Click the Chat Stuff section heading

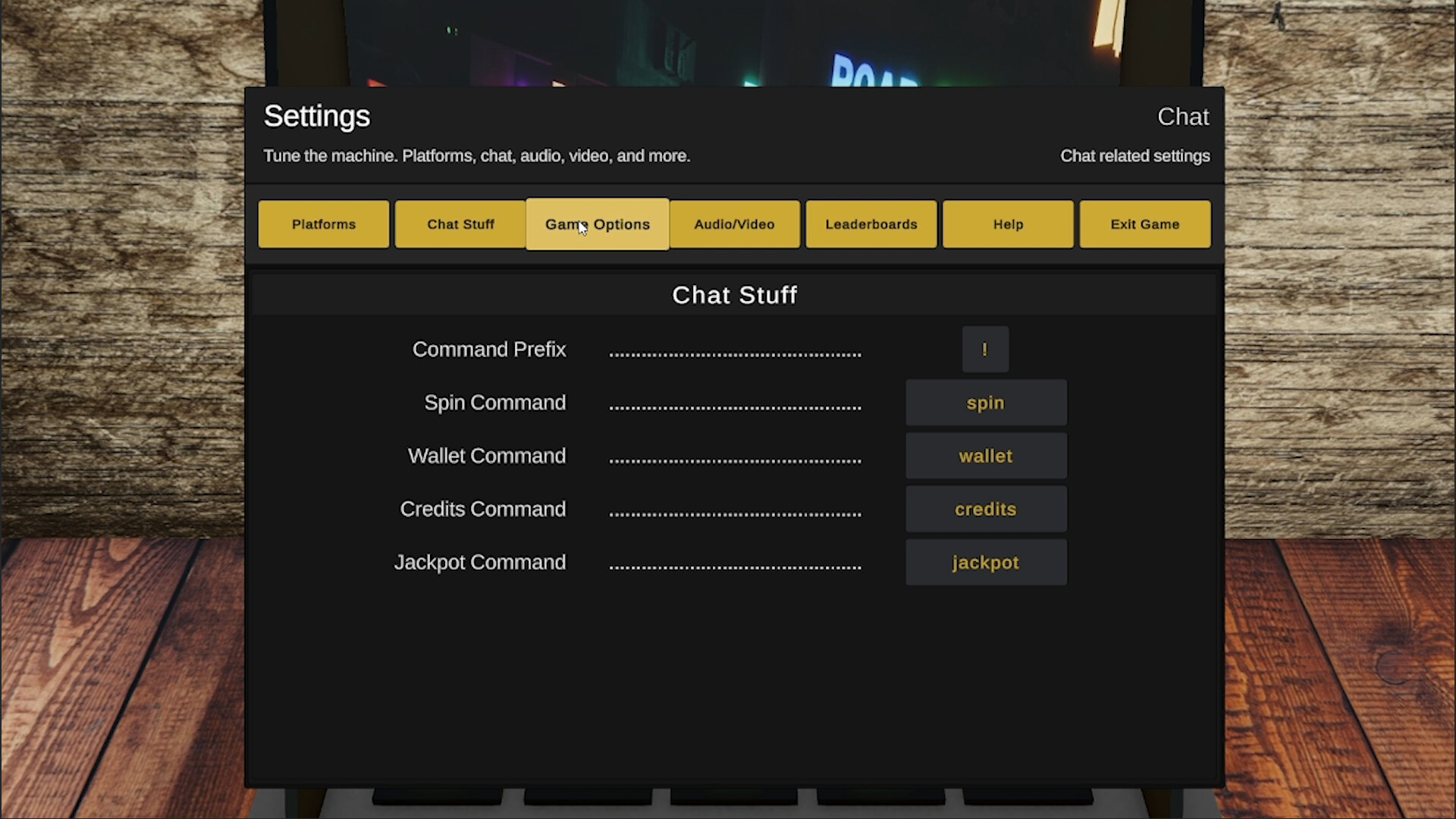734,295
